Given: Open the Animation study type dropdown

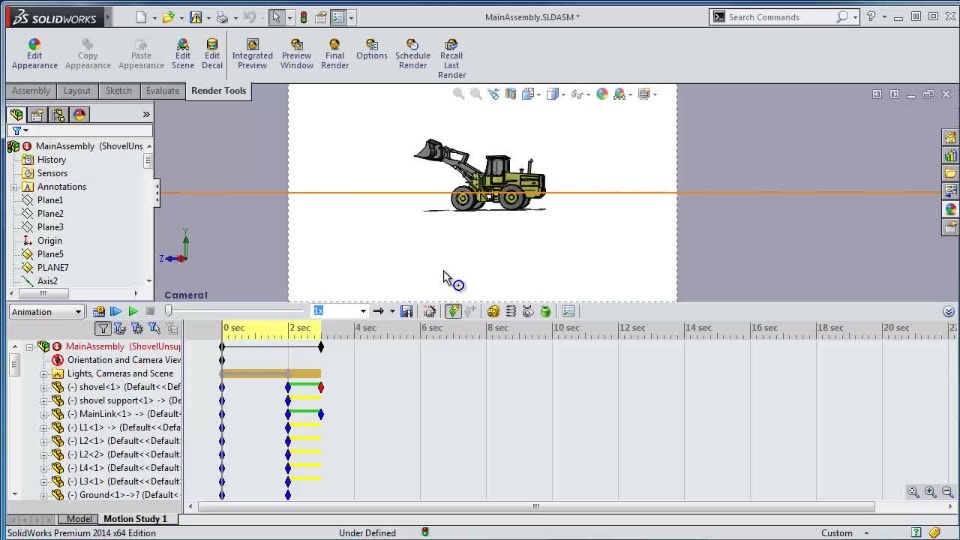Looking at the screenshot, I should (x=47, y=312).
